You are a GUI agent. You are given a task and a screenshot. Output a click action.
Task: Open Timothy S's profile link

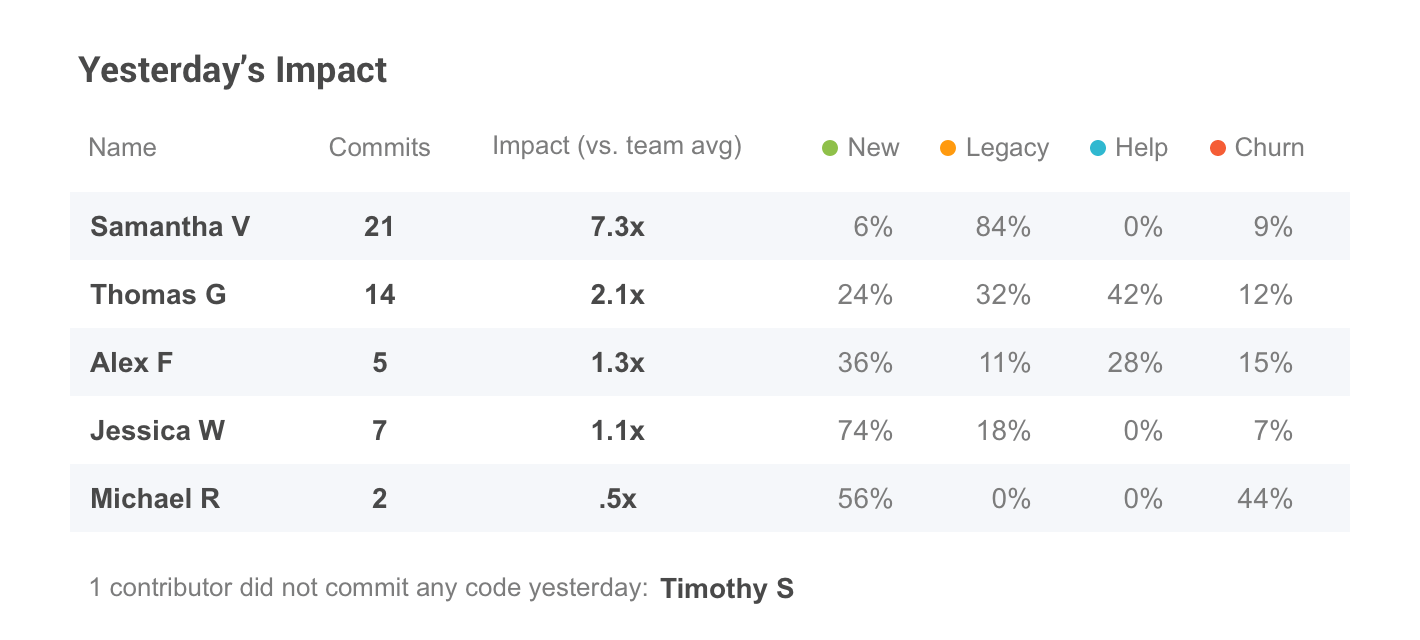727,588
